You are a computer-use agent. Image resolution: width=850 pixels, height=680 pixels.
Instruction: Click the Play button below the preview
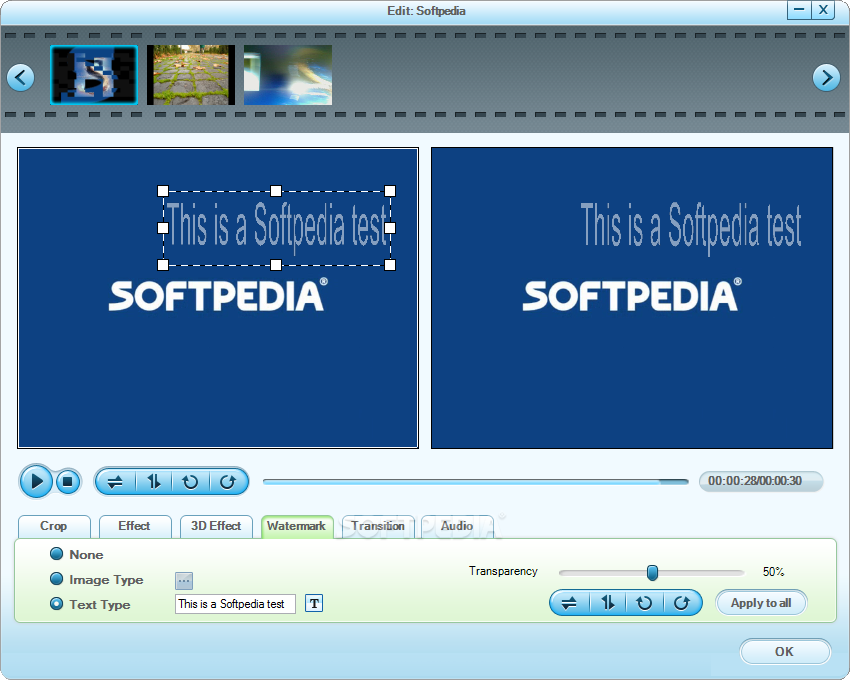(x=36, y=481)
